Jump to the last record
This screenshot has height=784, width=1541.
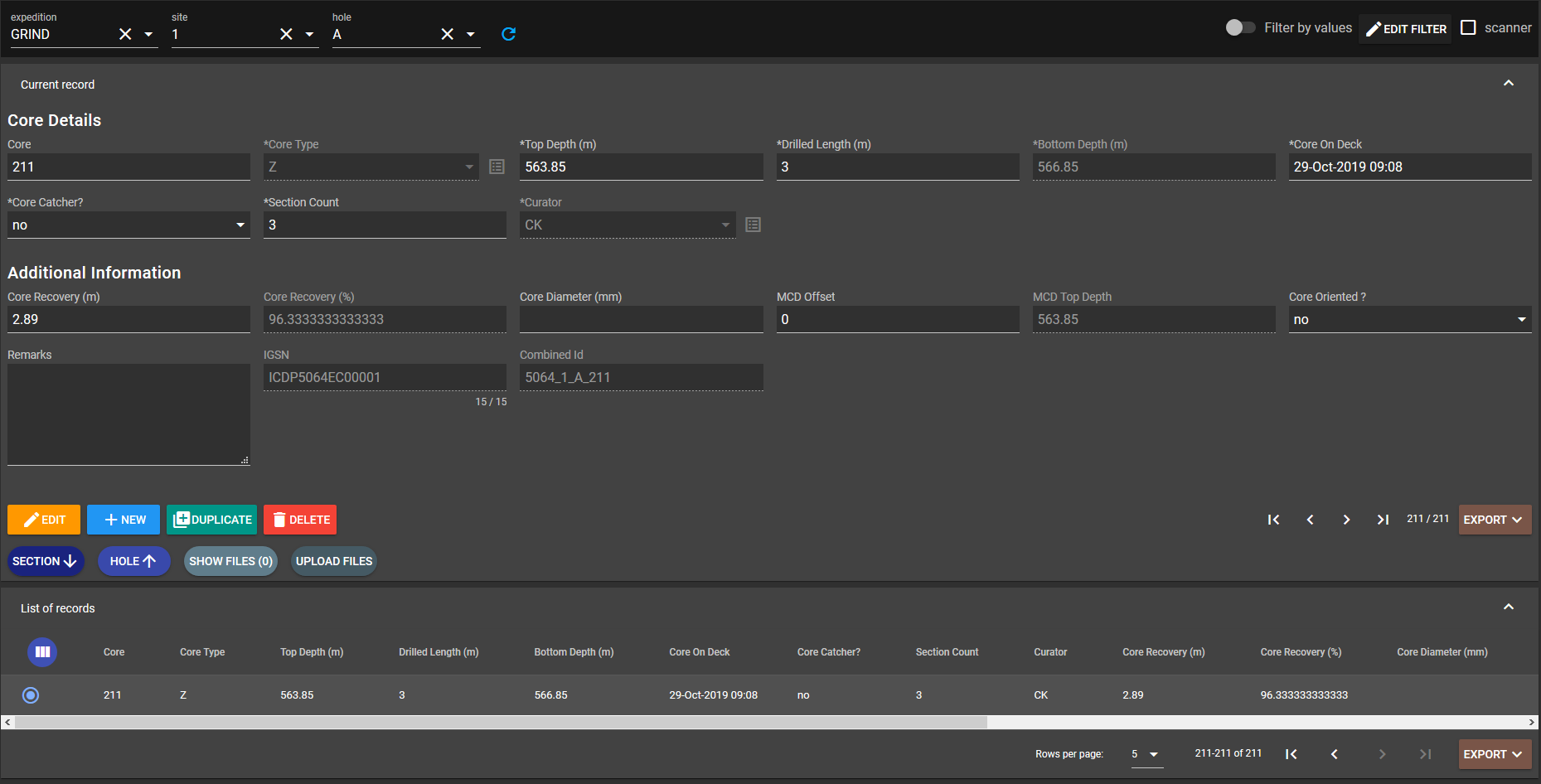(1383, 520)
